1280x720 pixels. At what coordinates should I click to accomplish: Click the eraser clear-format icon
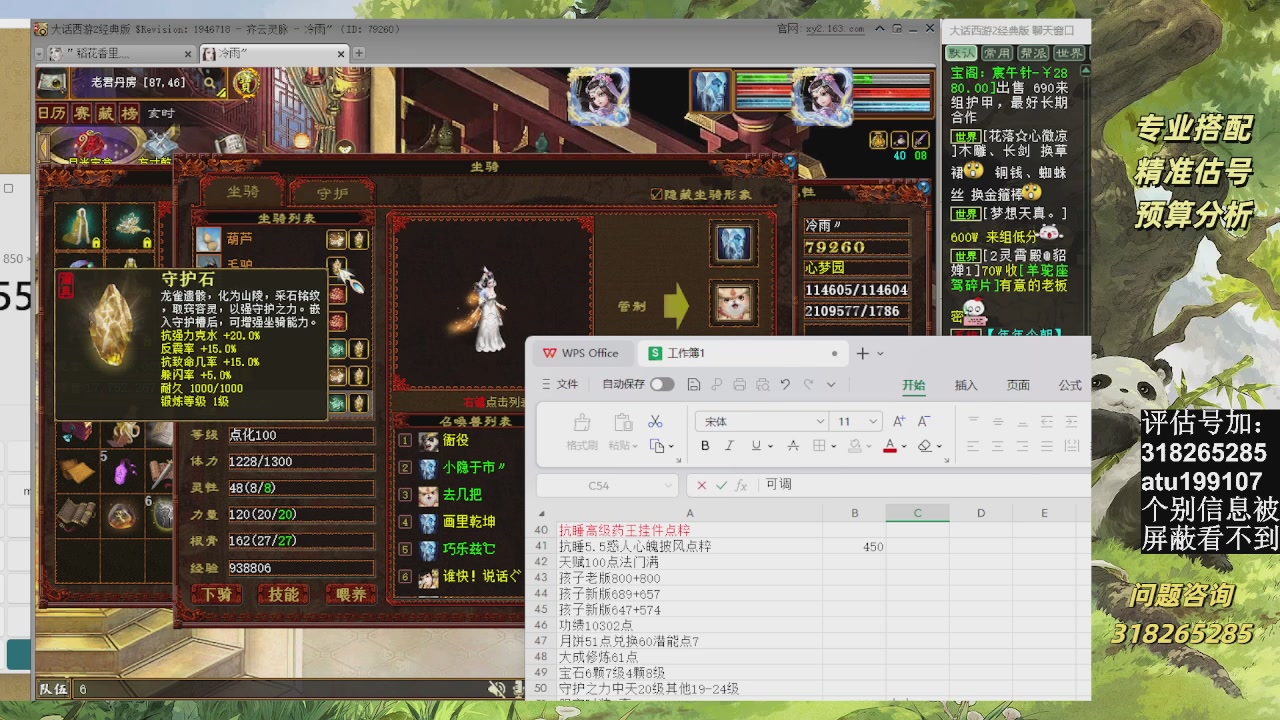click(x=924, y=446)
